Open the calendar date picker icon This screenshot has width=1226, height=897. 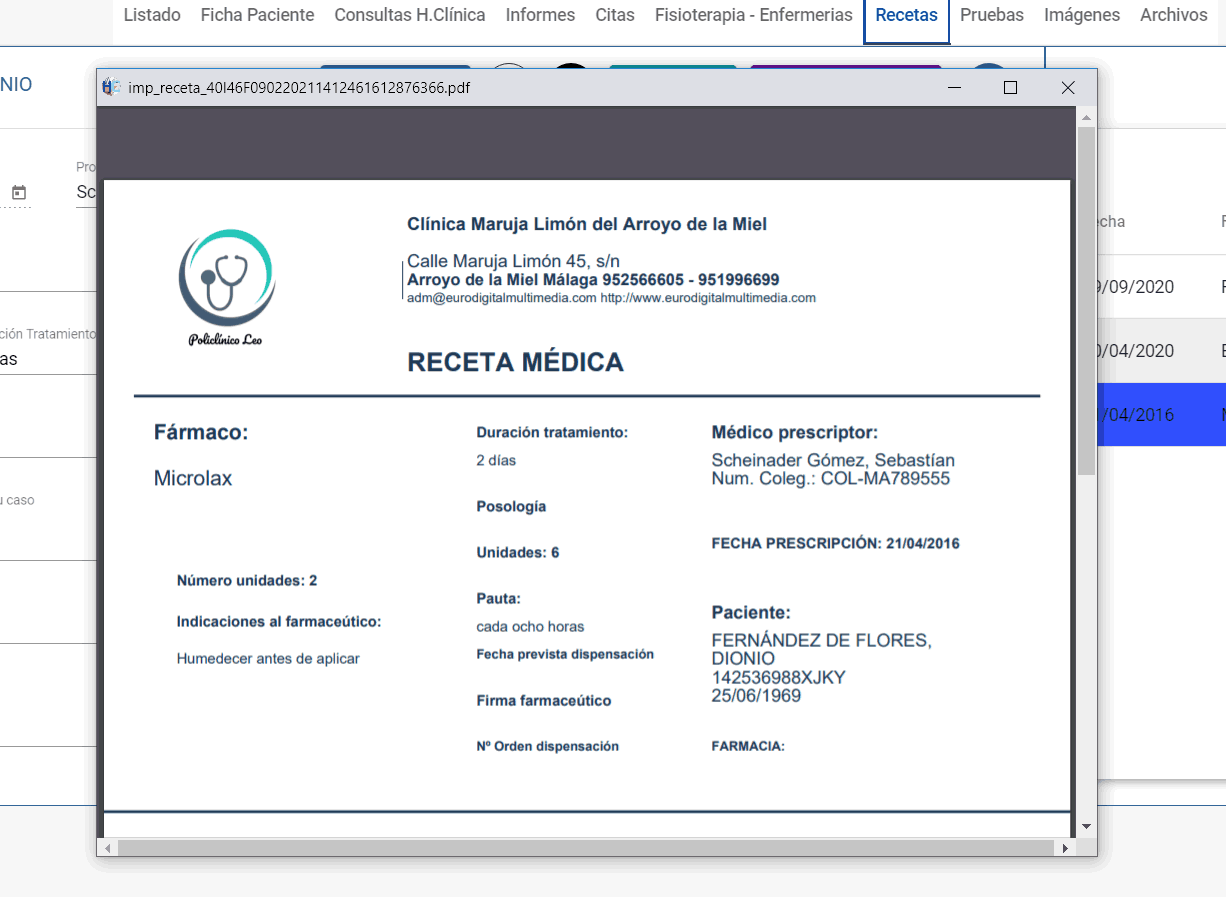click(x=18, y=192)
